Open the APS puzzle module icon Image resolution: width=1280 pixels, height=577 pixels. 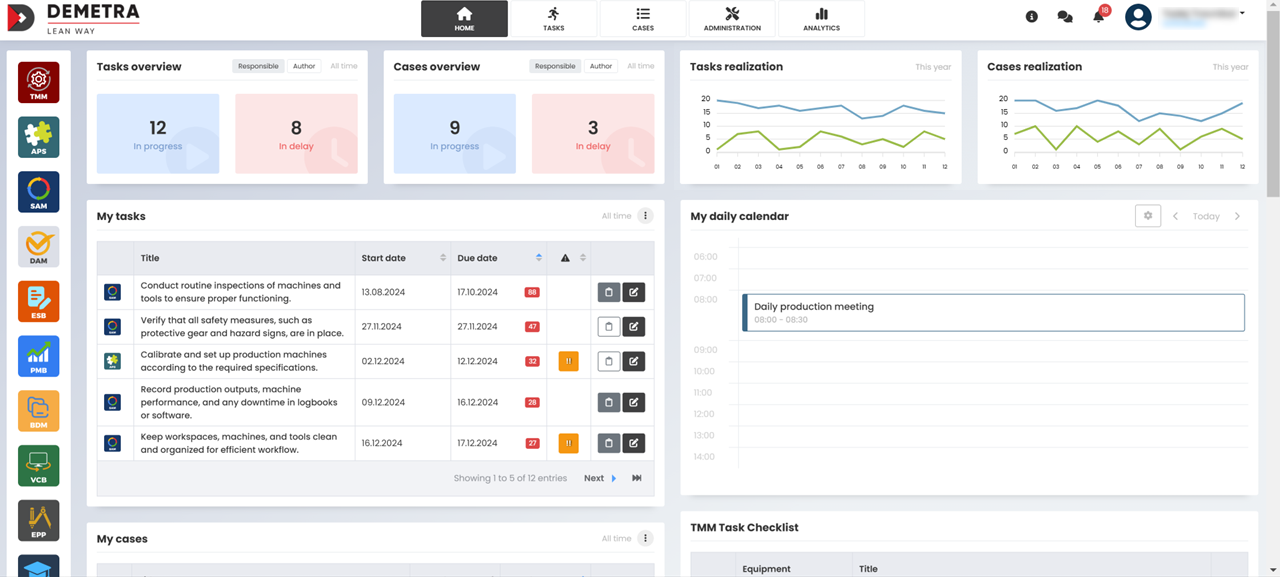(x=39, y=137)
